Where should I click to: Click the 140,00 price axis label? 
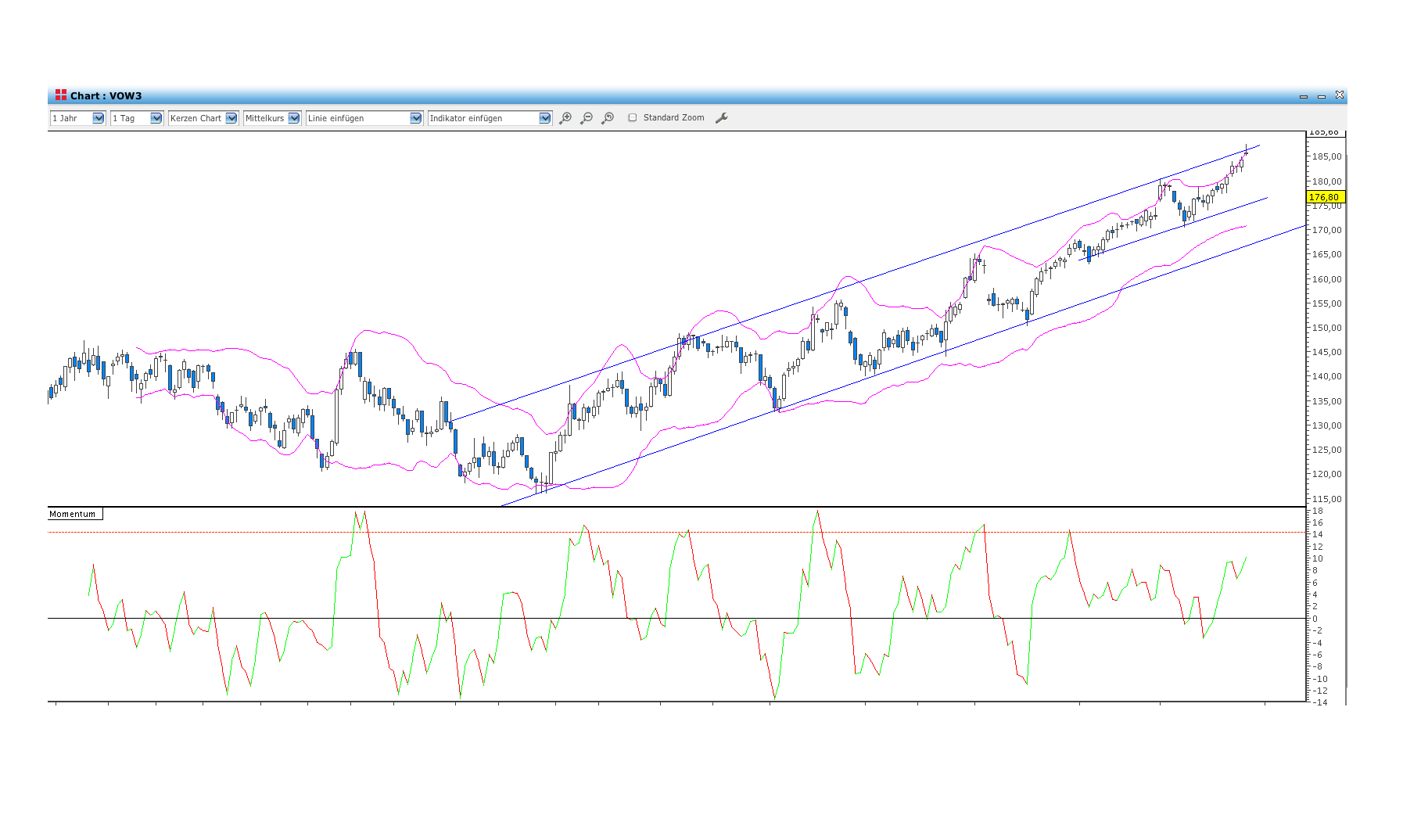(1326, 376)
